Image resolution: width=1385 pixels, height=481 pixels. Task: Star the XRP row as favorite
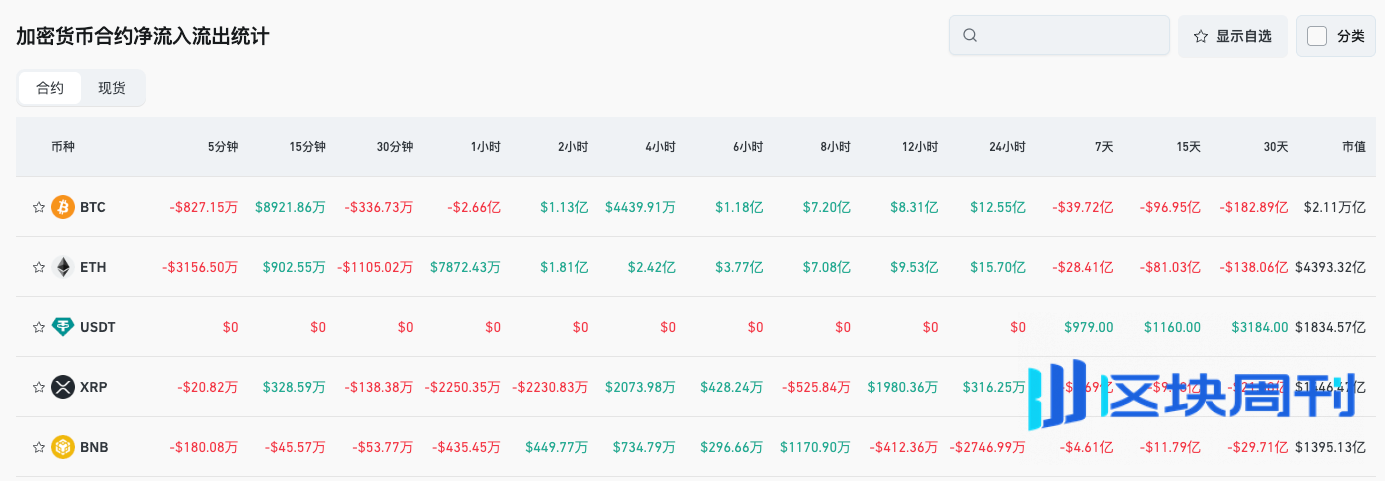tap(39, 387)
